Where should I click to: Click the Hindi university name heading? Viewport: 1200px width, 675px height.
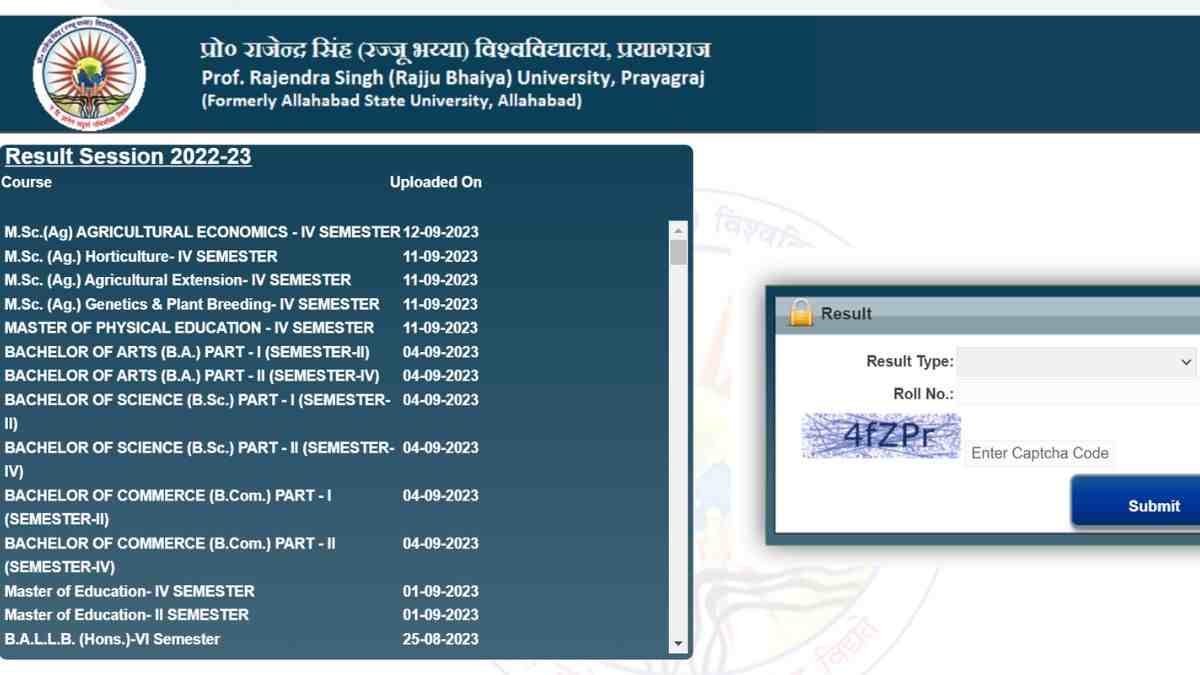(456, 50)
